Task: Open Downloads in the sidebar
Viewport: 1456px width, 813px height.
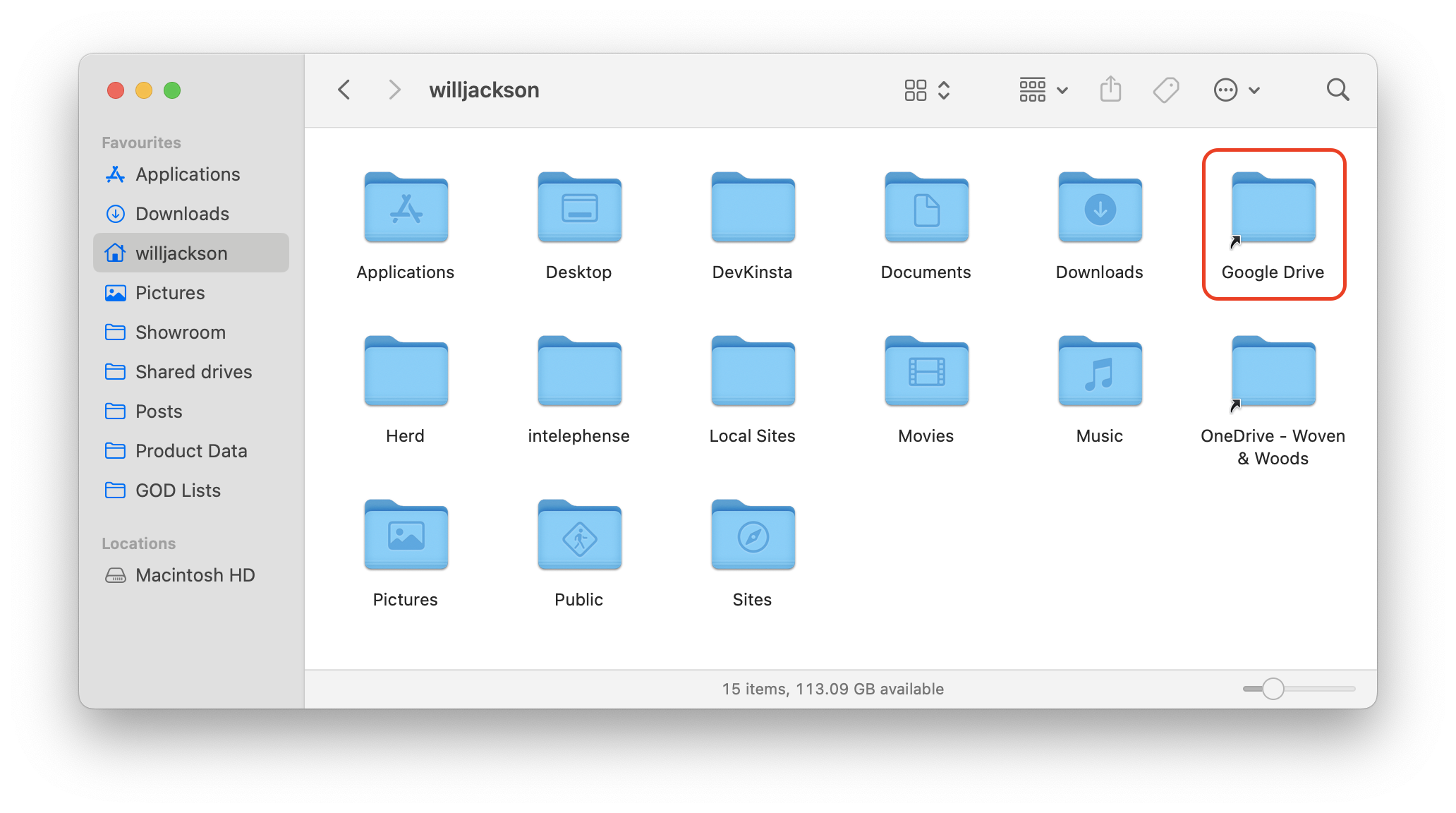Action: 182,214
